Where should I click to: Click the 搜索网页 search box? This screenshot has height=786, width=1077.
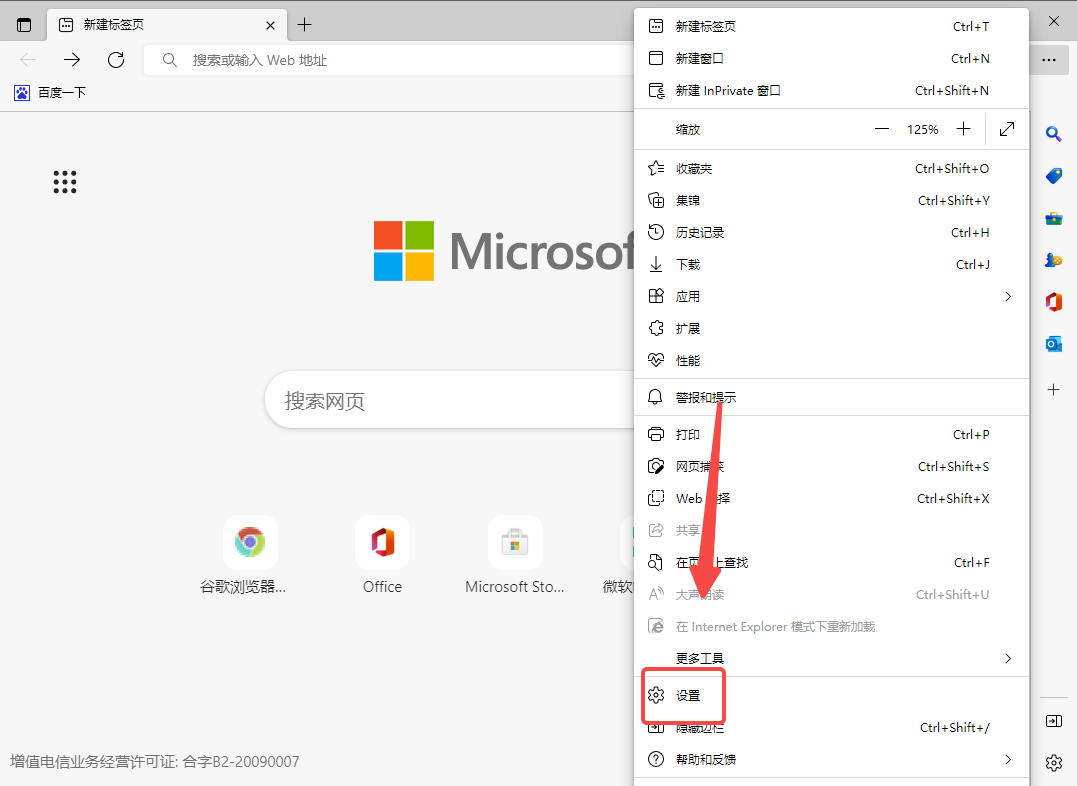450,401
